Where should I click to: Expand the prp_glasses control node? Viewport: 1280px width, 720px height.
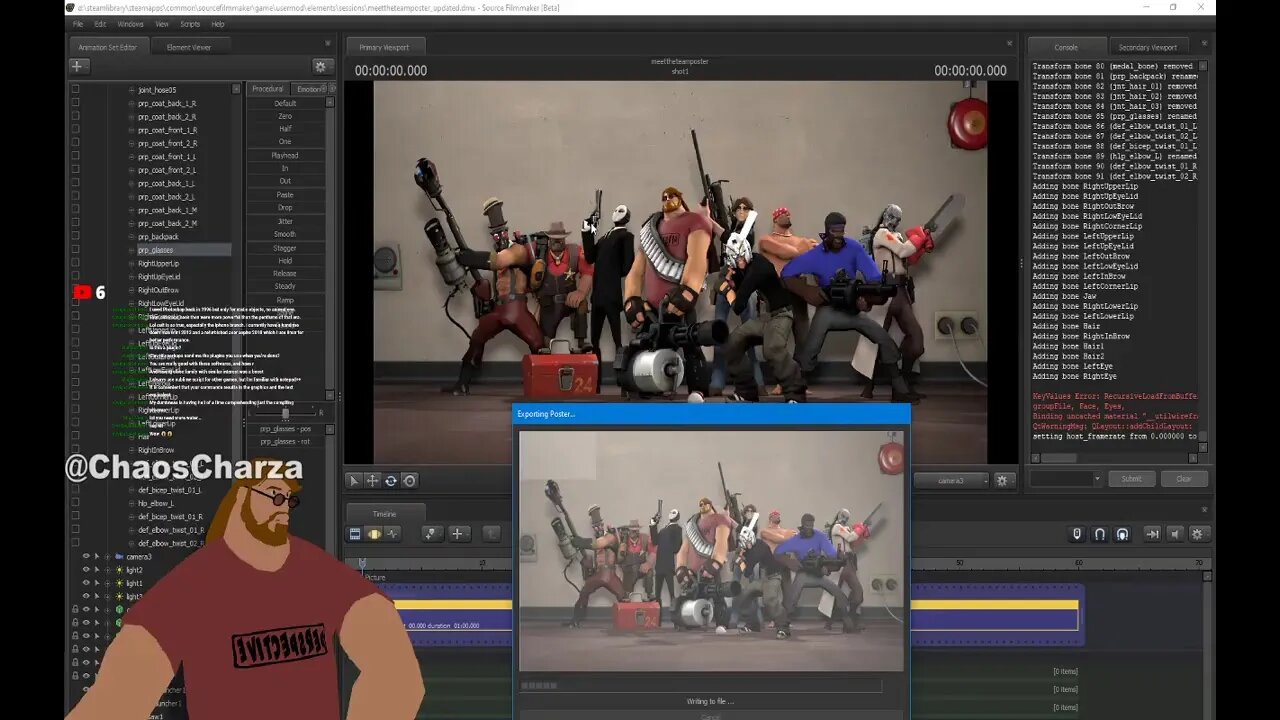click(x=131, y=250)
